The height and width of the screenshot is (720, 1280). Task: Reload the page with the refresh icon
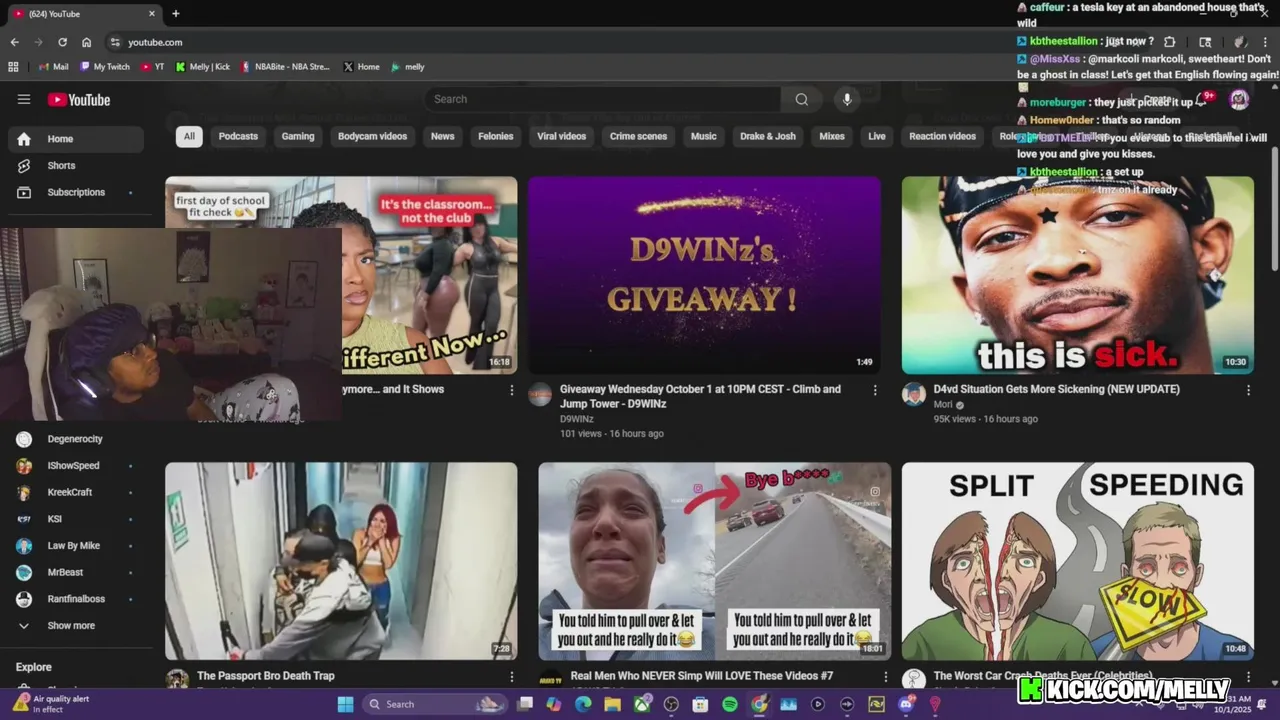click(62, 42)
